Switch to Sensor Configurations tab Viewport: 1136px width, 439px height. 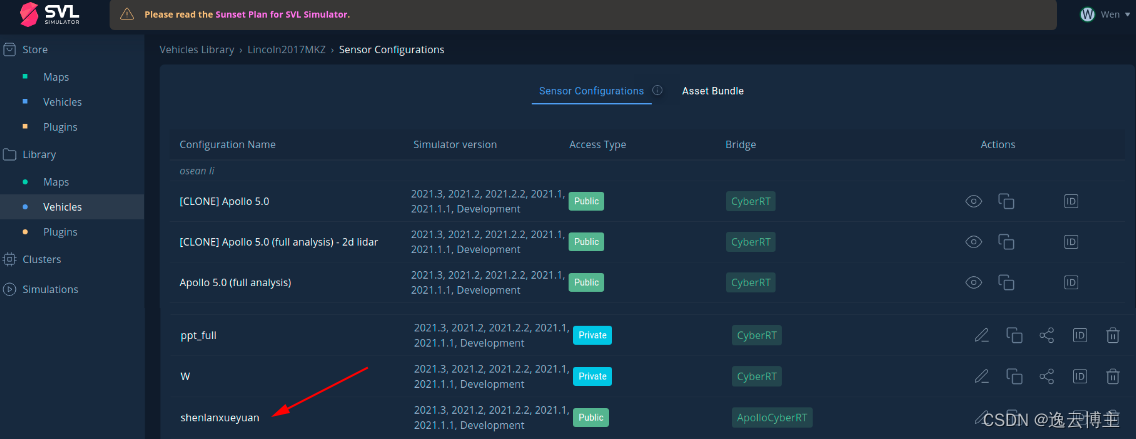click(x=591, y=91)
